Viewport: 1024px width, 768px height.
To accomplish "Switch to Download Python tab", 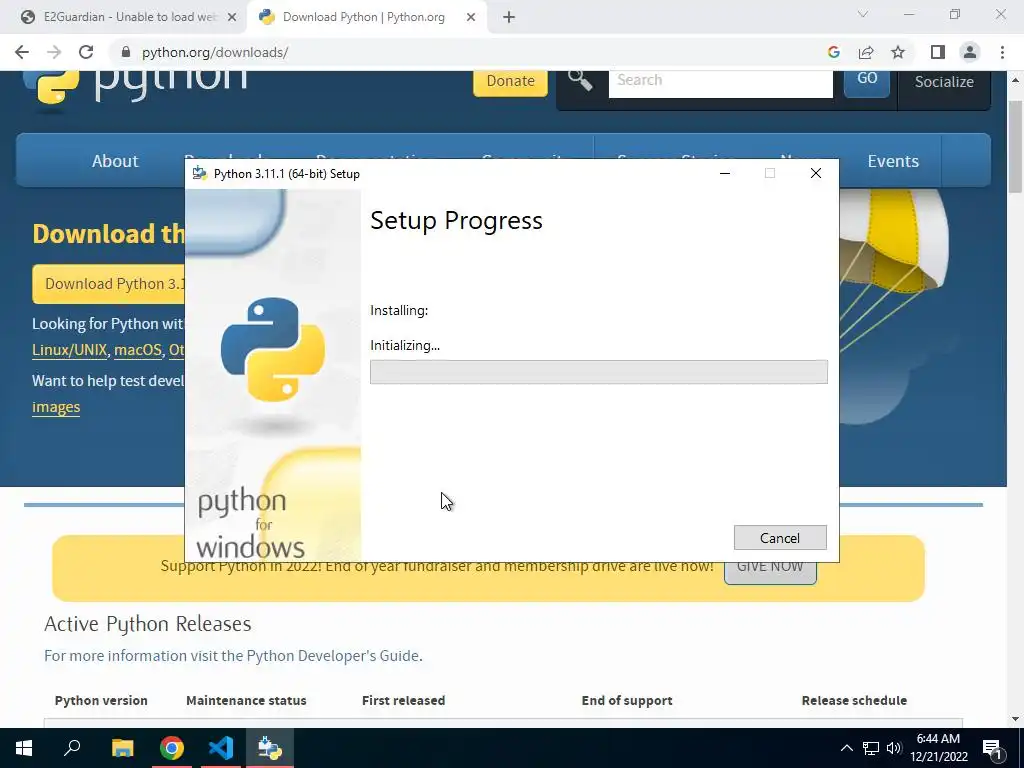I will 364,17.
